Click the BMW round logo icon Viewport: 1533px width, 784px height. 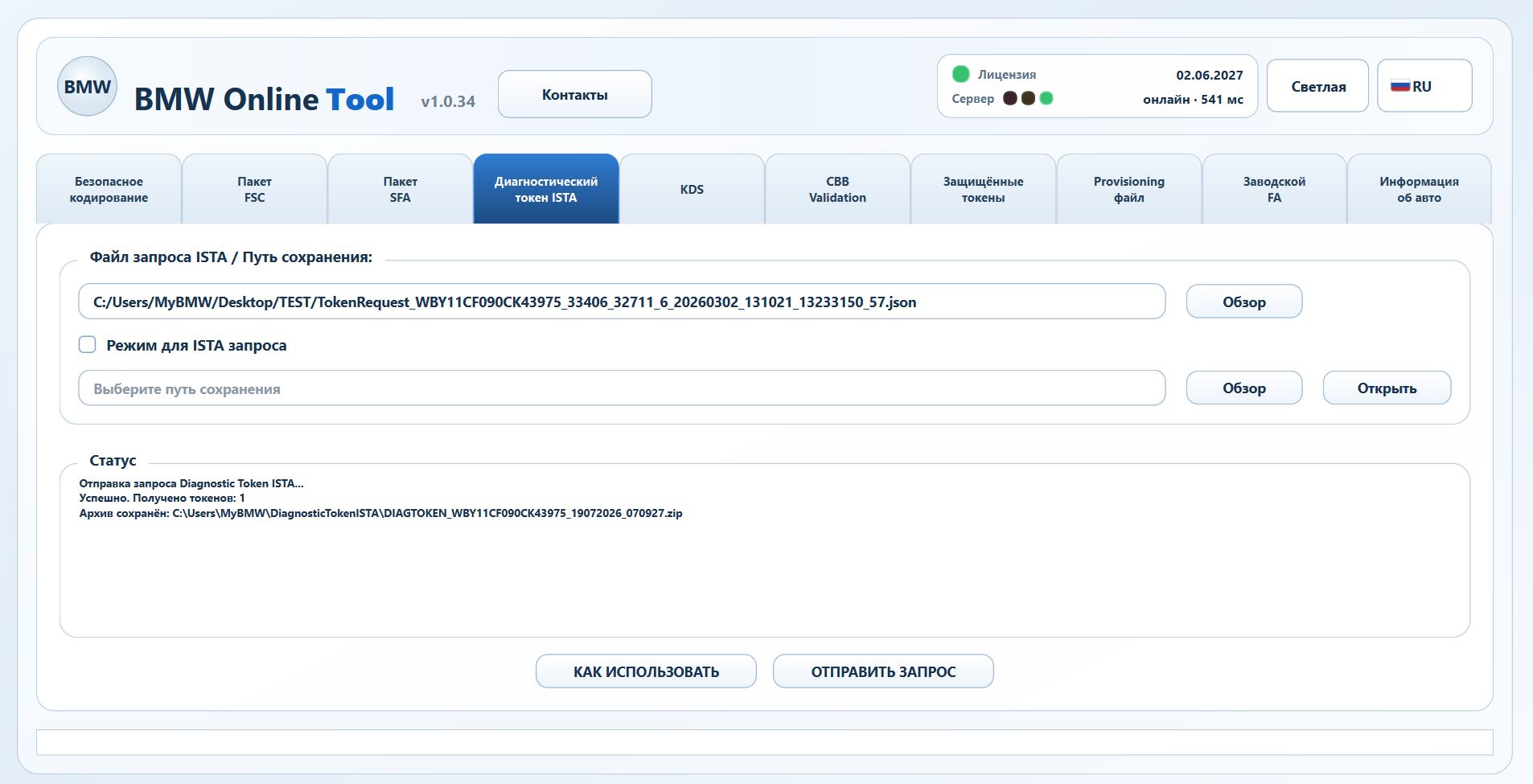coord(87,87)
